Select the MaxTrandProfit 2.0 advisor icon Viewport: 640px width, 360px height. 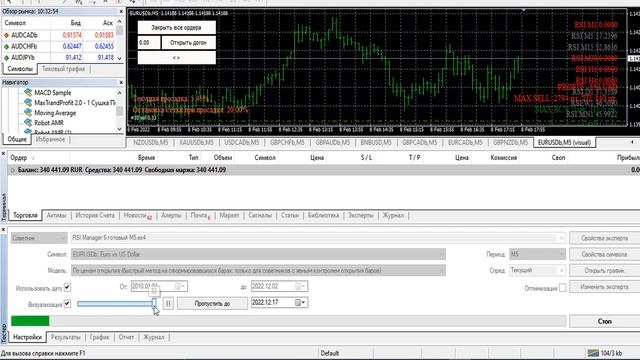[x=28, y=102]
